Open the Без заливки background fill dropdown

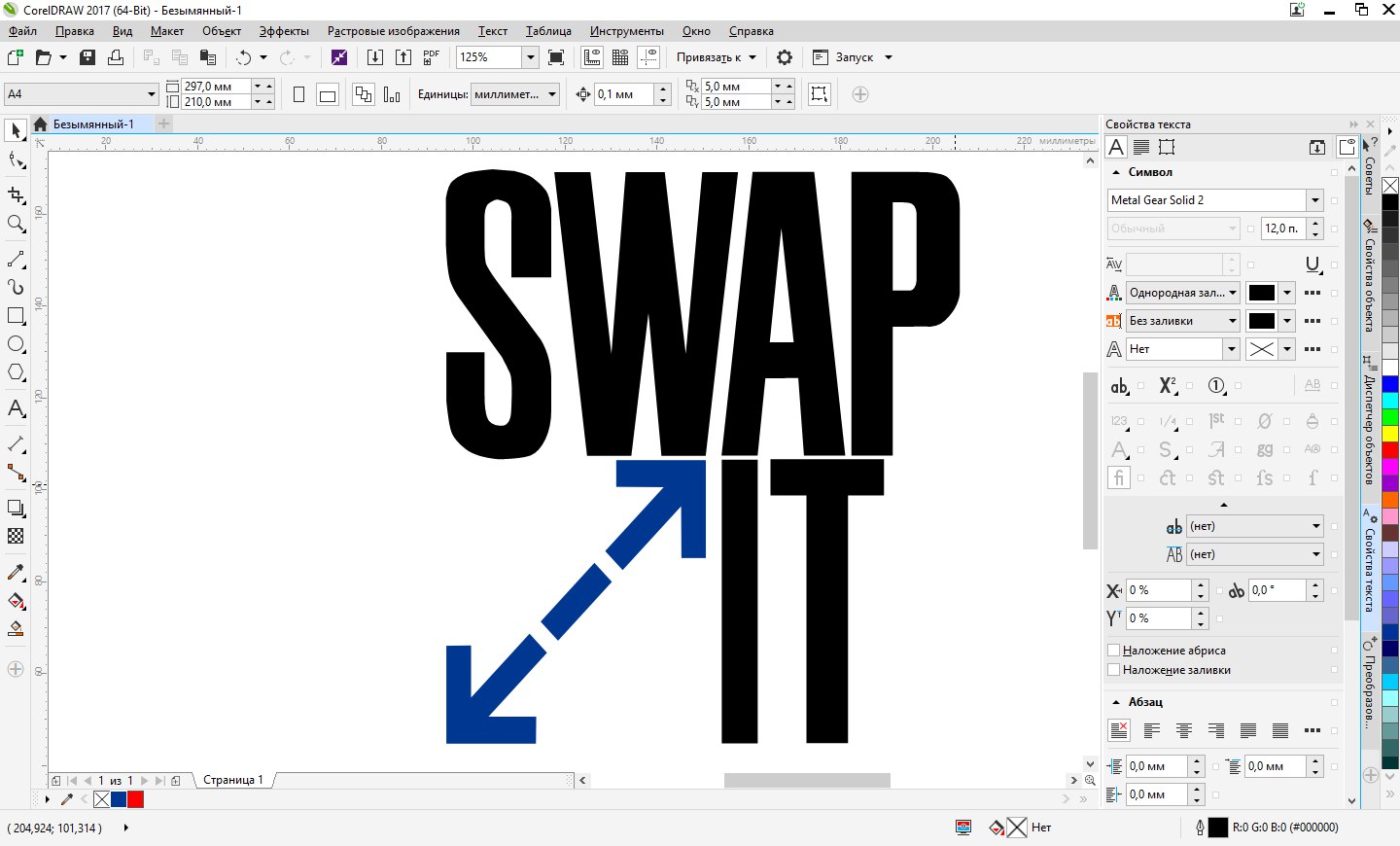[1233, 321]
